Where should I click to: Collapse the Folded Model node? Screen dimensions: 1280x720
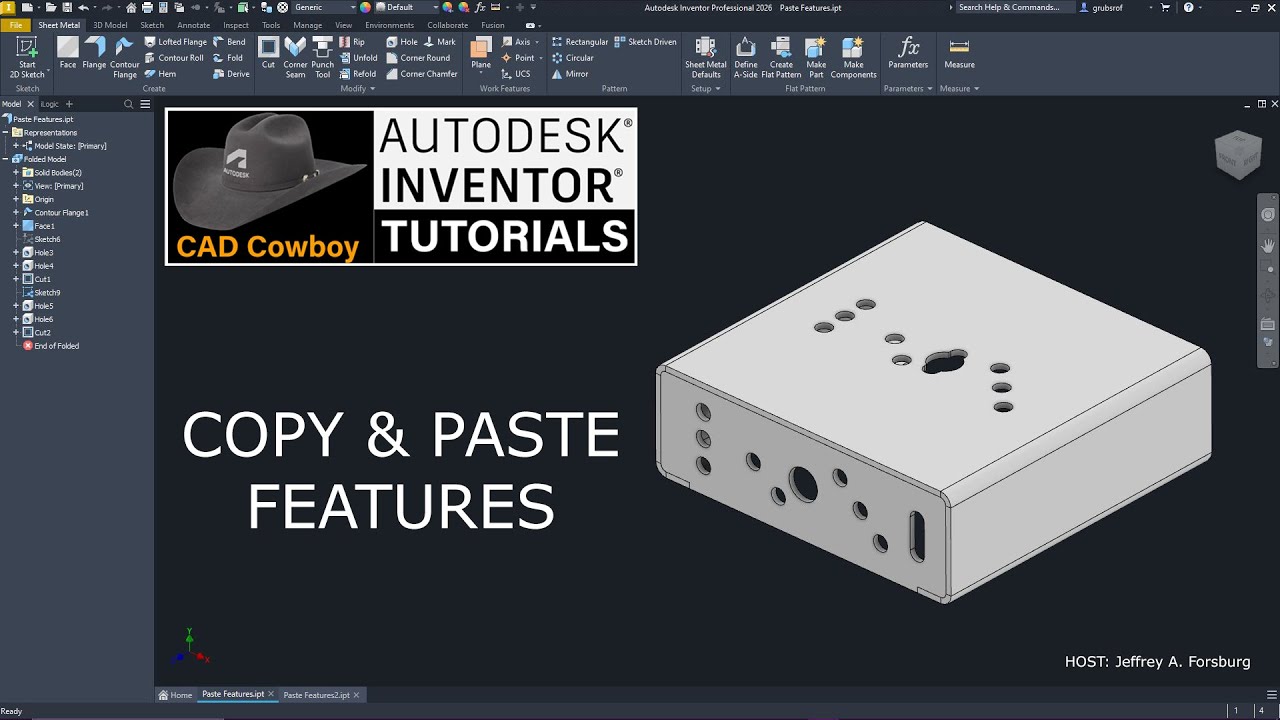click(x=5, y=159)
